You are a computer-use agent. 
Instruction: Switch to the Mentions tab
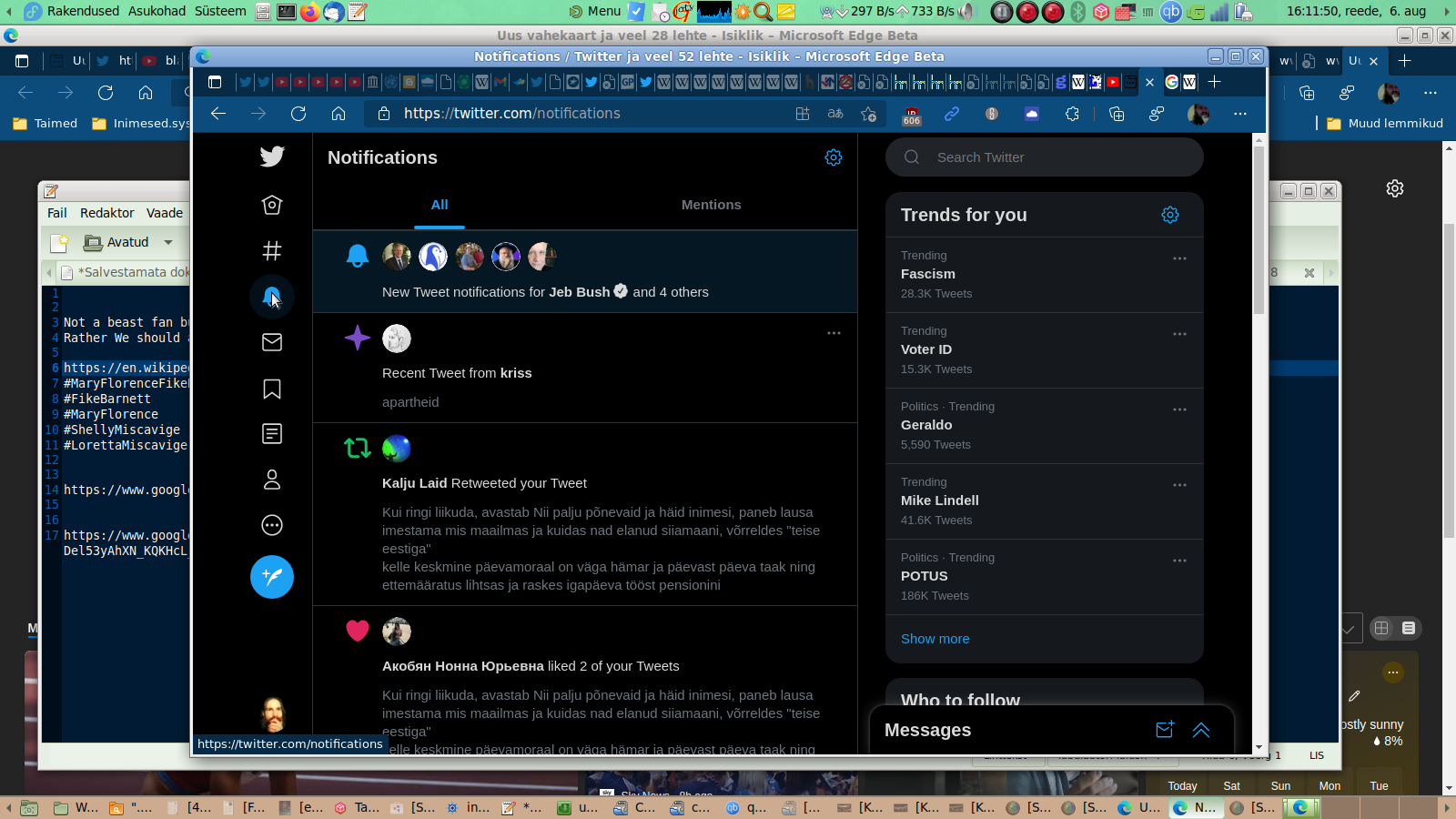tap(712, 205)
